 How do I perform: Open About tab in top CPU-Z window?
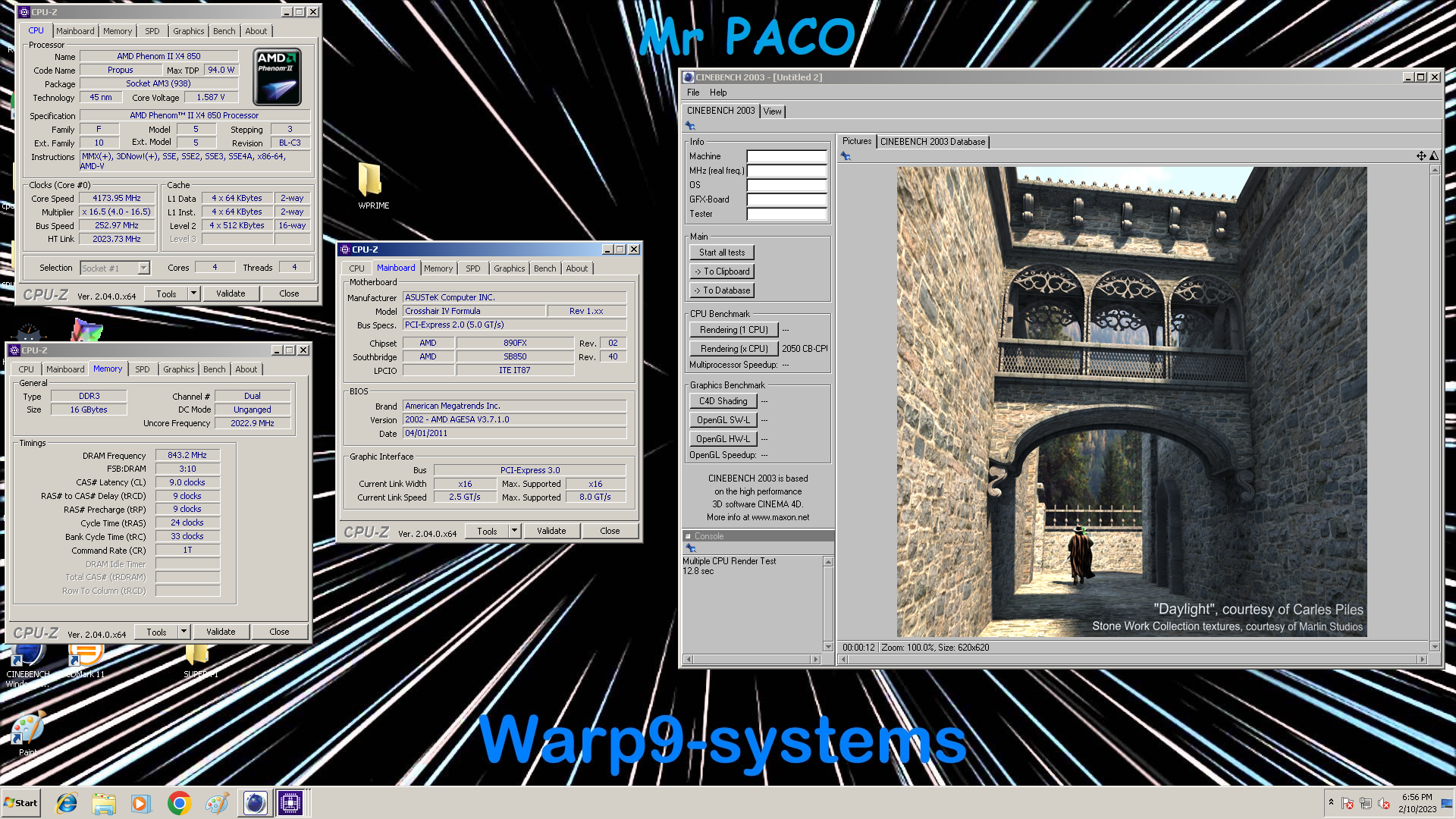coord(256,31)
